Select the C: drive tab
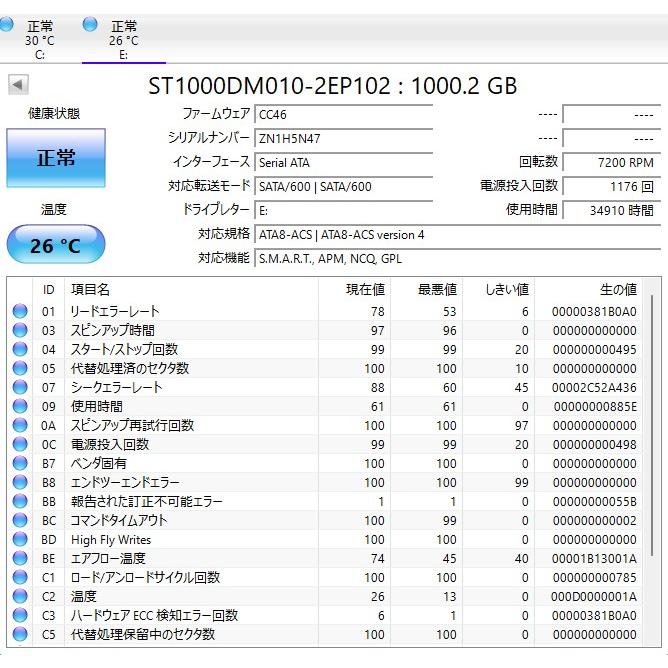 pyautogui.click(x=40, y=40)
